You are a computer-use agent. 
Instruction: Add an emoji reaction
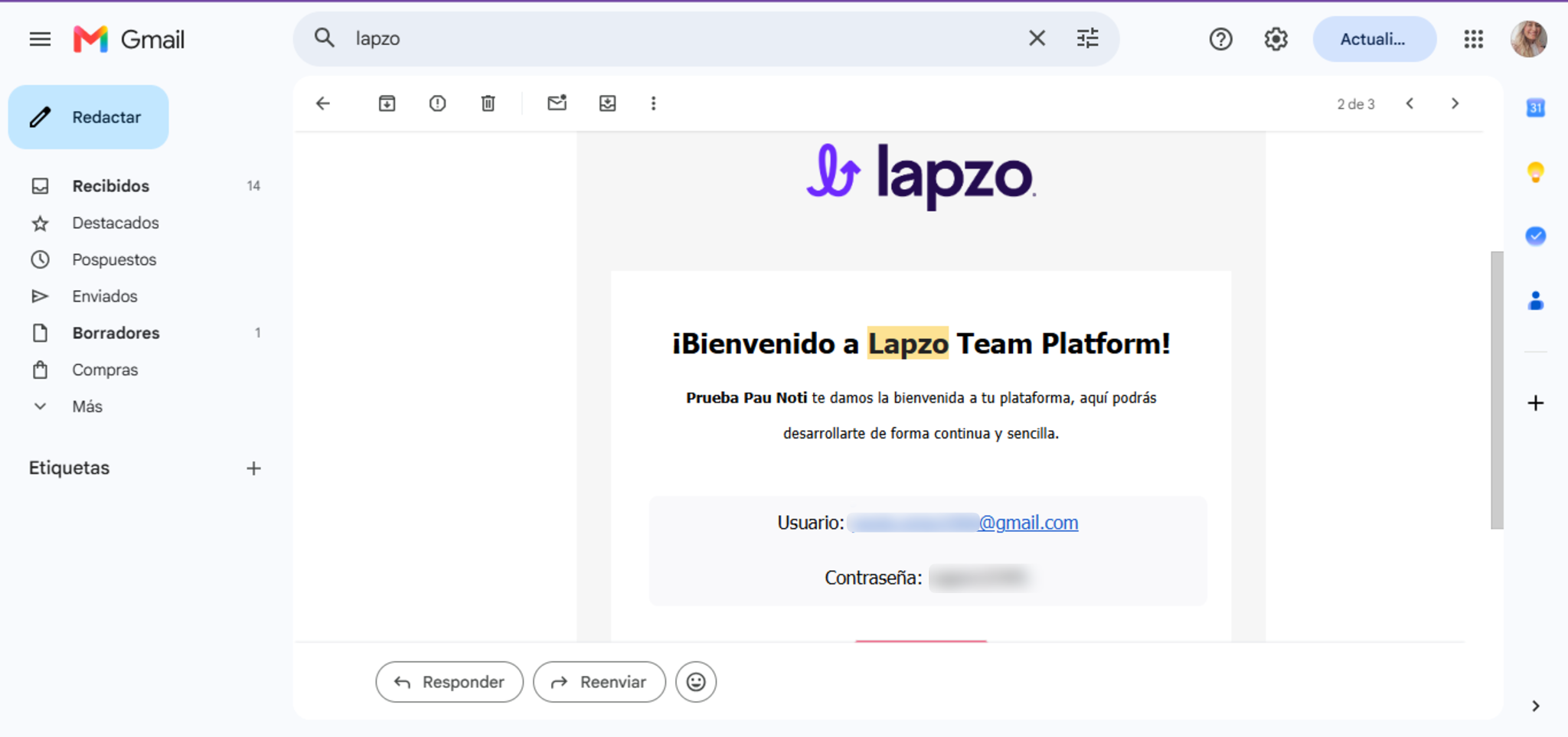pos(696,682)
